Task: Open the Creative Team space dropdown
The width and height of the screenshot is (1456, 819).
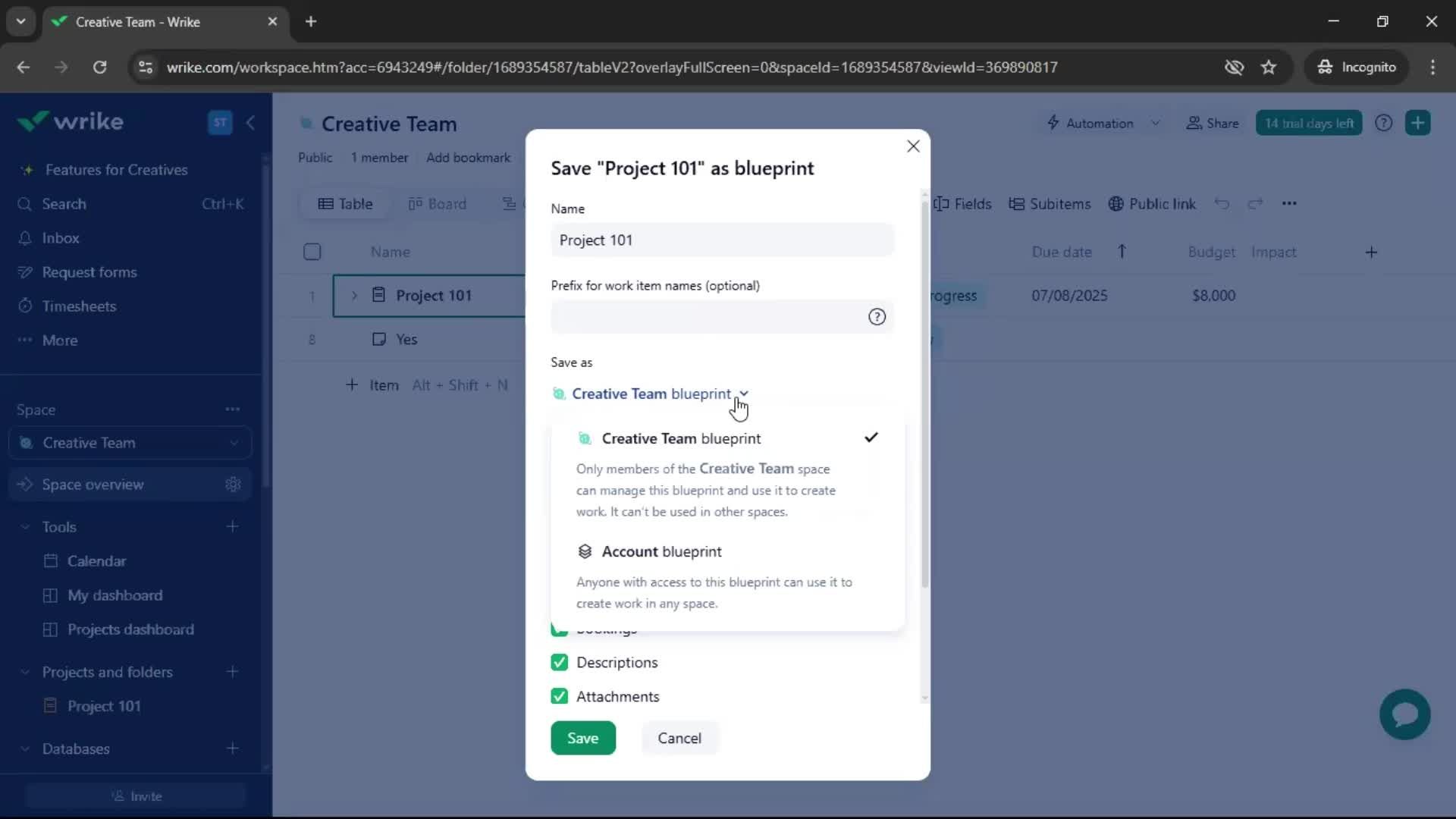Action: click(x=130, y=443)
